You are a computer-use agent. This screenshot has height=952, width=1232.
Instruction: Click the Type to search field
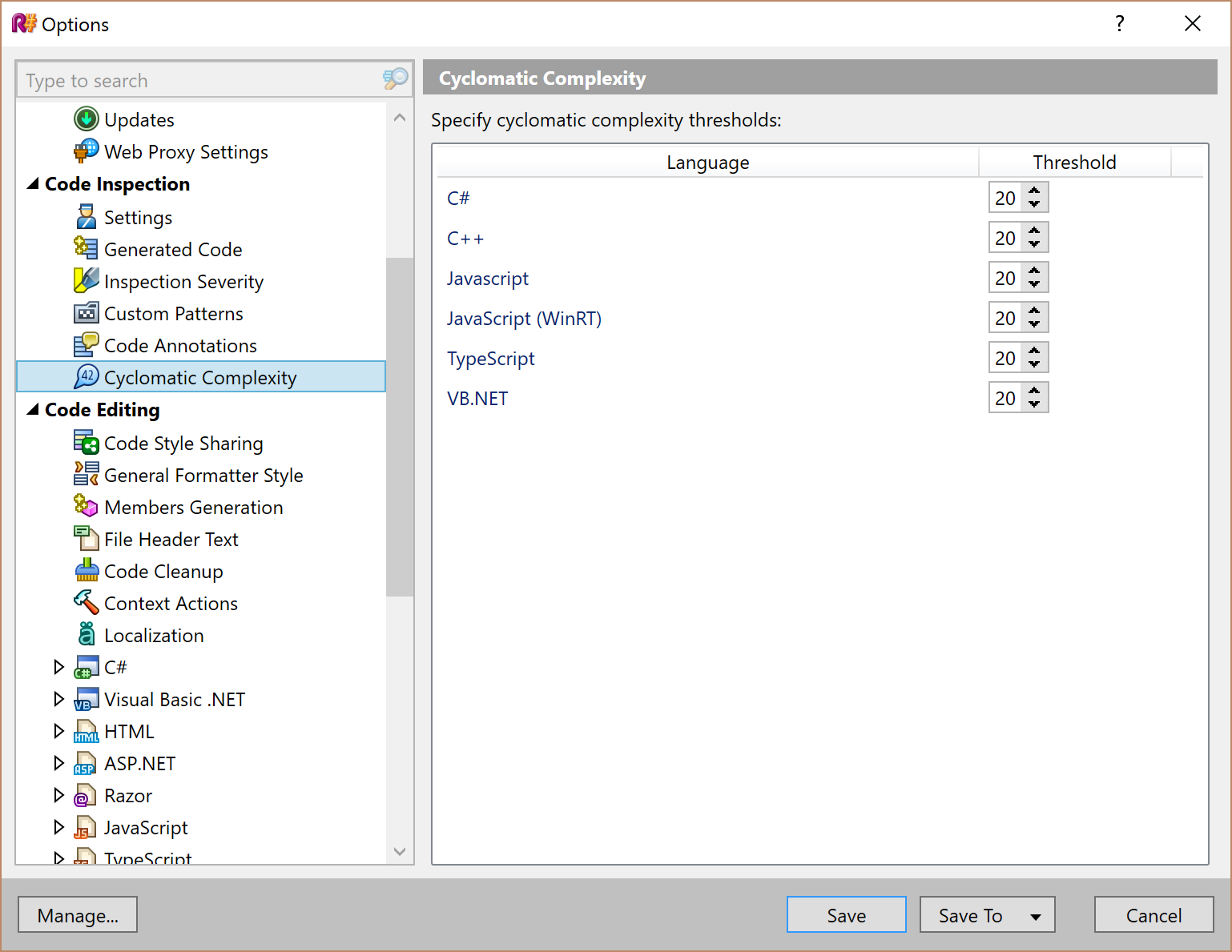pos(200,80)
